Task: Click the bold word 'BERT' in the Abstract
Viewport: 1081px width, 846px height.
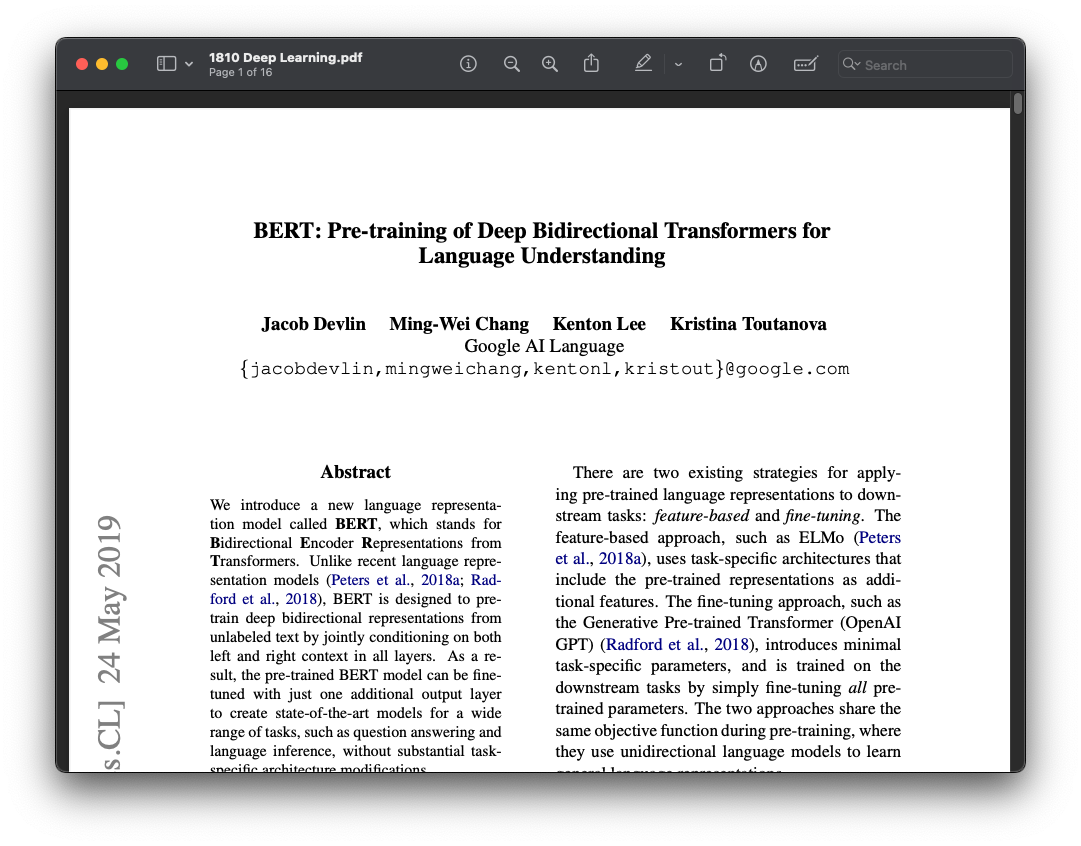Action: (x=356, y=524)
